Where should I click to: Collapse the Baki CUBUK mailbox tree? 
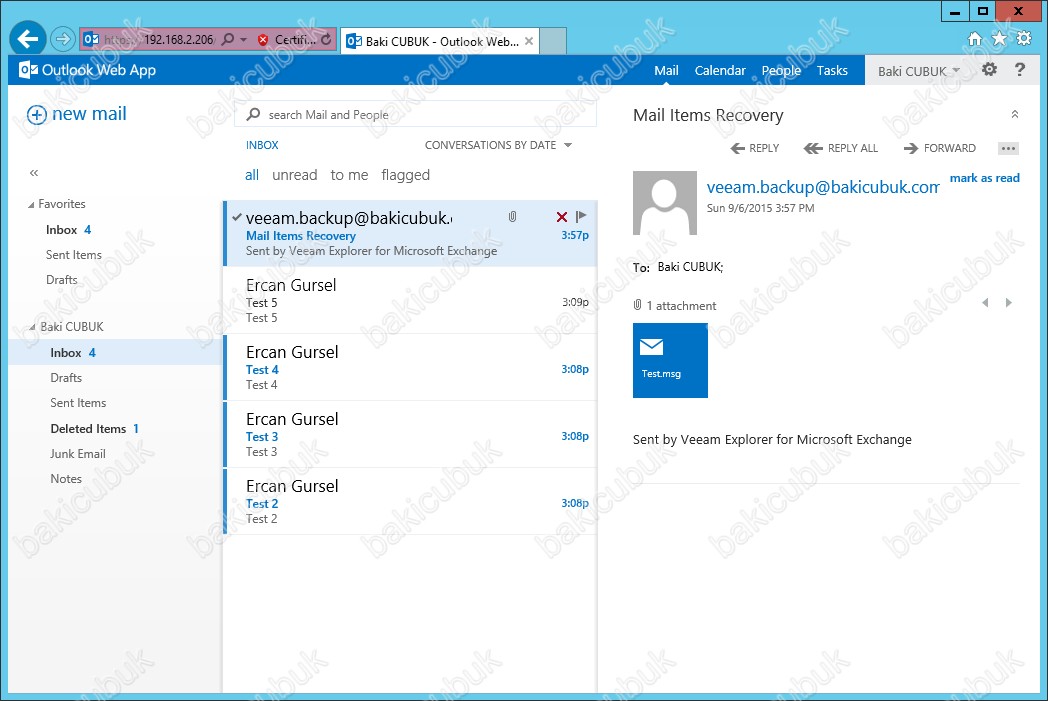pos(31,327)
